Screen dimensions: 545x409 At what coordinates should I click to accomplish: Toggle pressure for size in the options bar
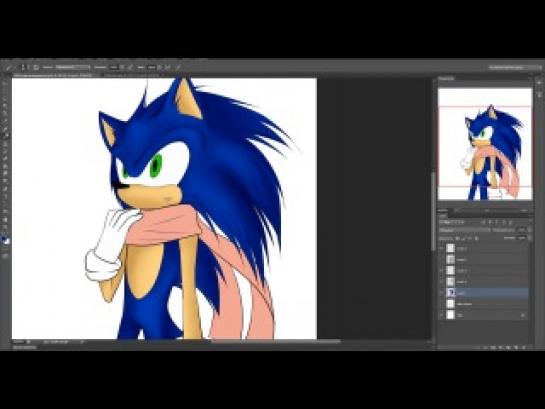[x=178, y=67]
